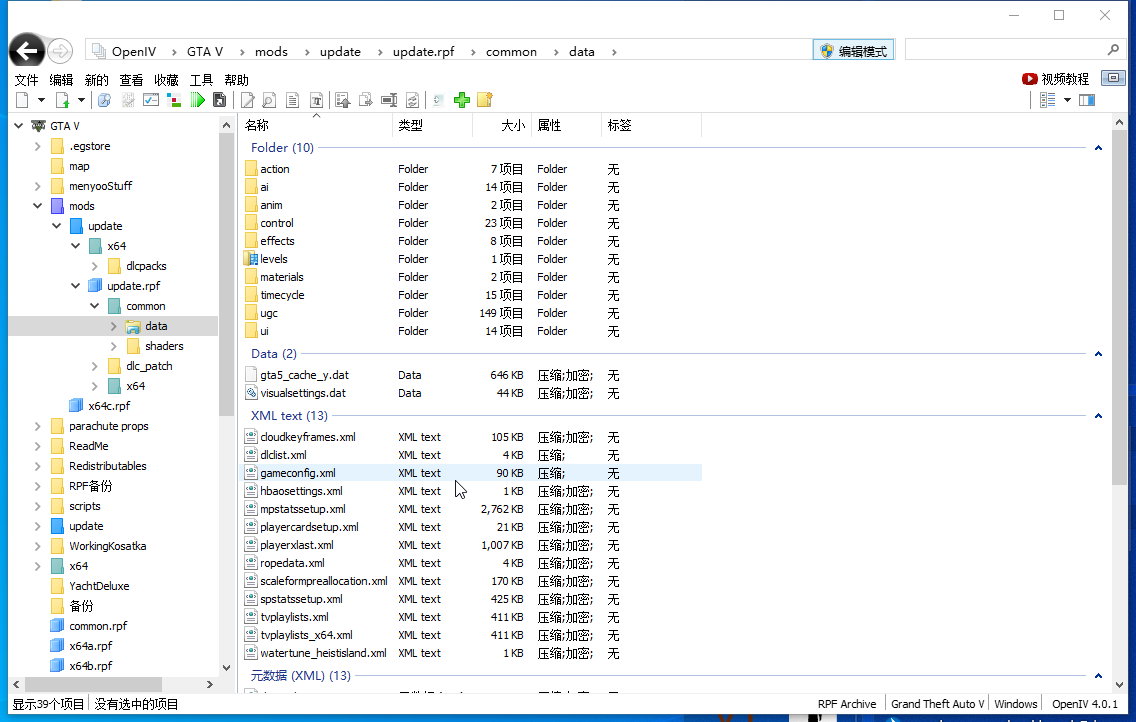Image resolution: width=1136 pixels, height=722 pixels.
Task: Collapse the Folder (10) group
Action: coord(1098,148)
